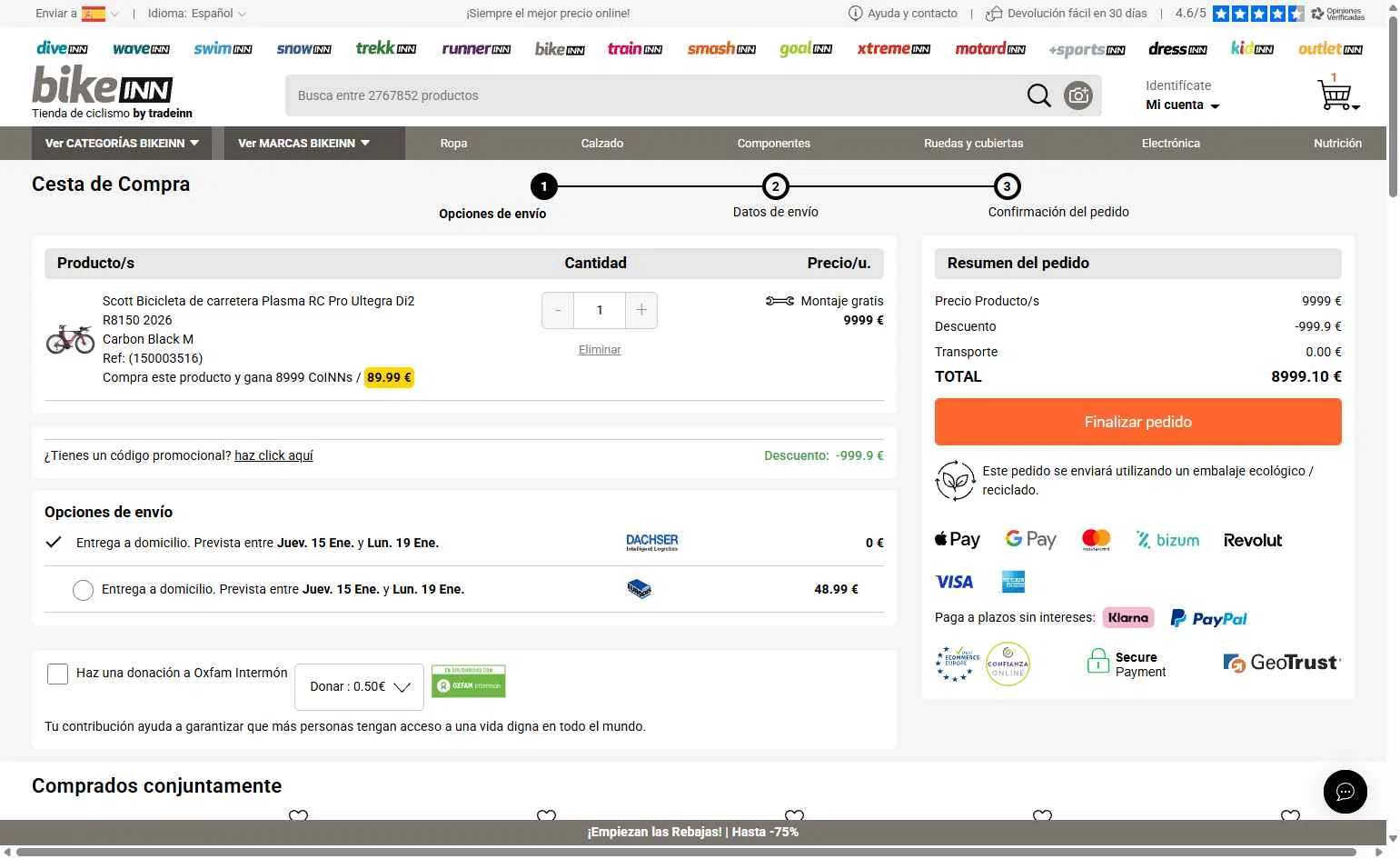Click the Identifícate sign-in link
This screenshot has height=859, width=1400.
[1178, 85]
